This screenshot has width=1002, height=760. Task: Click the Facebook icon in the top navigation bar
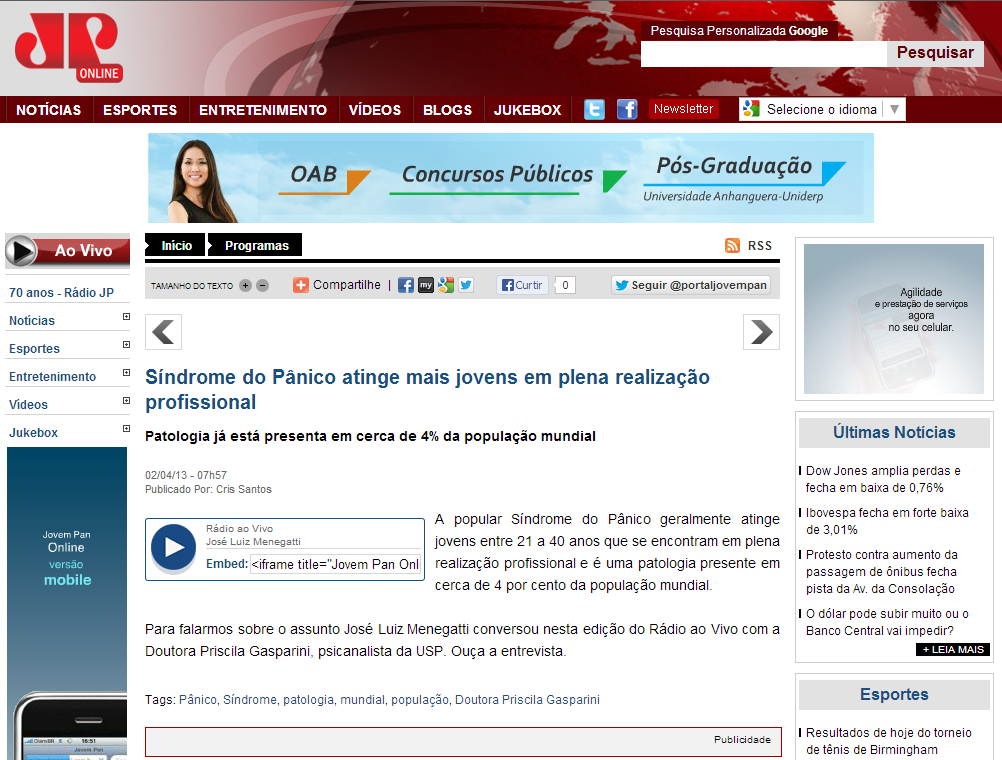pyautogui.click(x=627, y=110)
